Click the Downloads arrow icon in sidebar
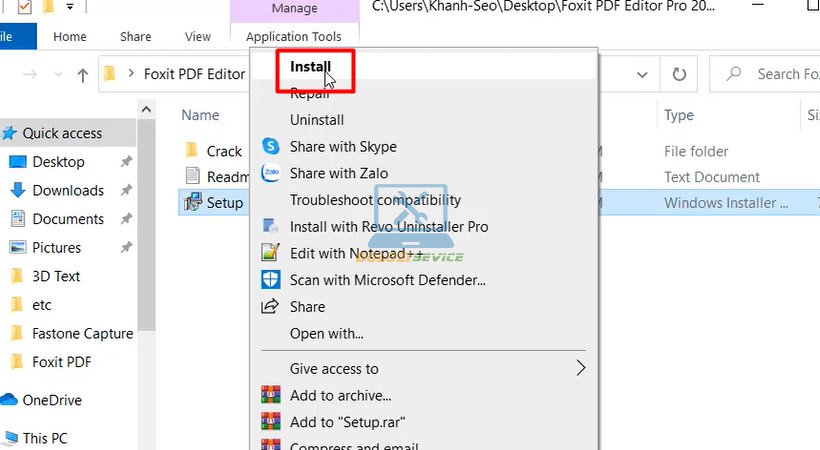Viewport: 820px width, 450px height. pyautogui.click(x=17, y=190)
